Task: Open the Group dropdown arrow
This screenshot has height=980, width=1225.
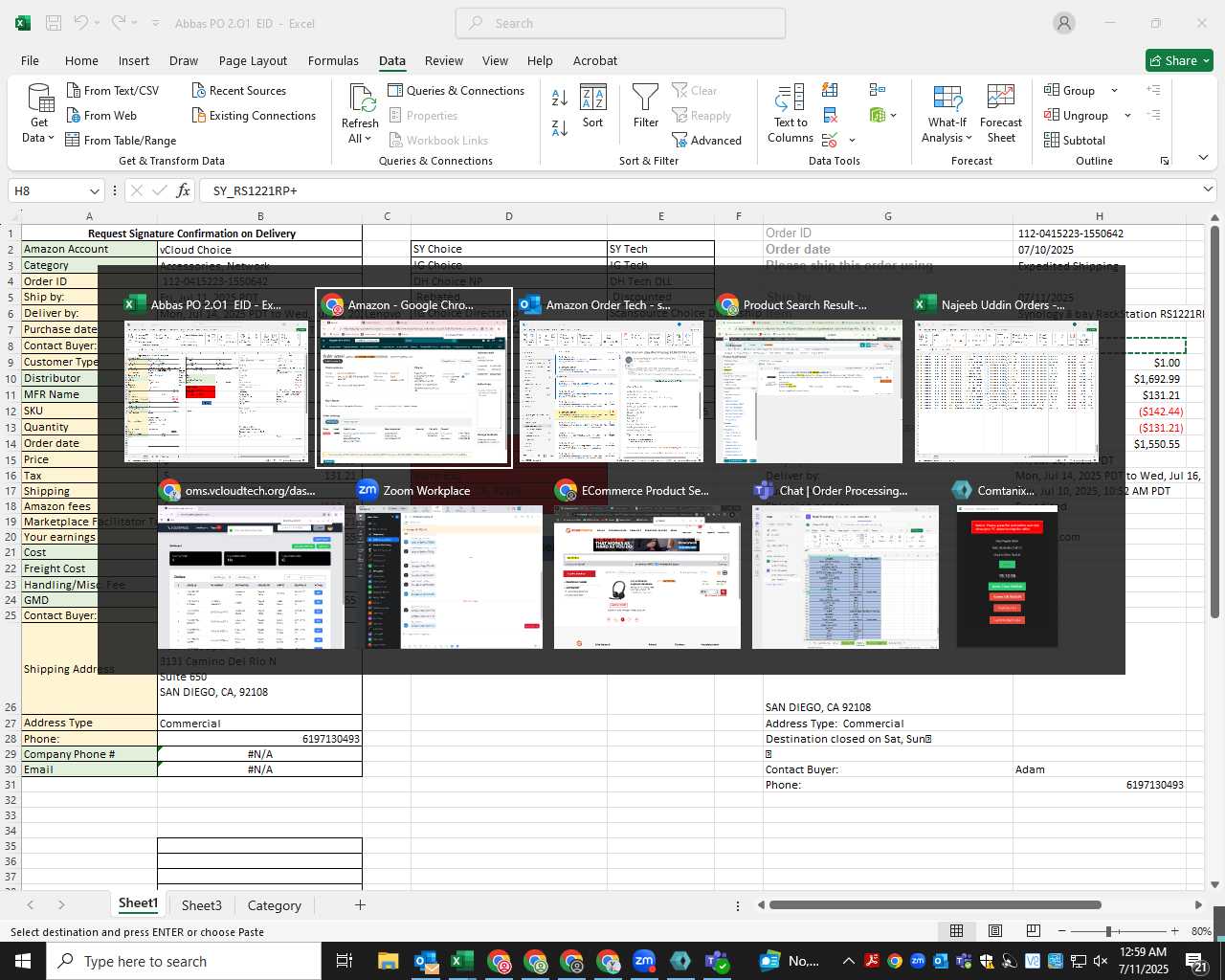Action: [1114, 91]
